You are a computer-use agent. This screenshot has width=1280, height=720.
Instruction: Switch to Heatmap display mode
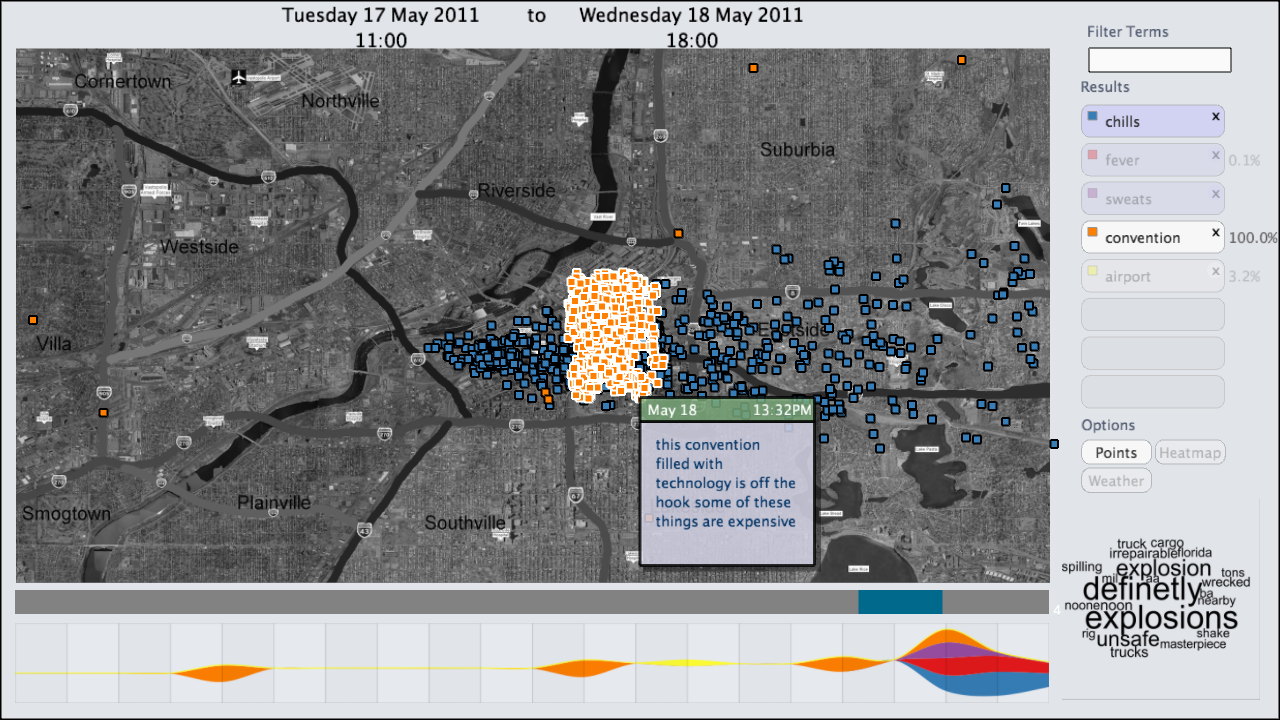1190,453
